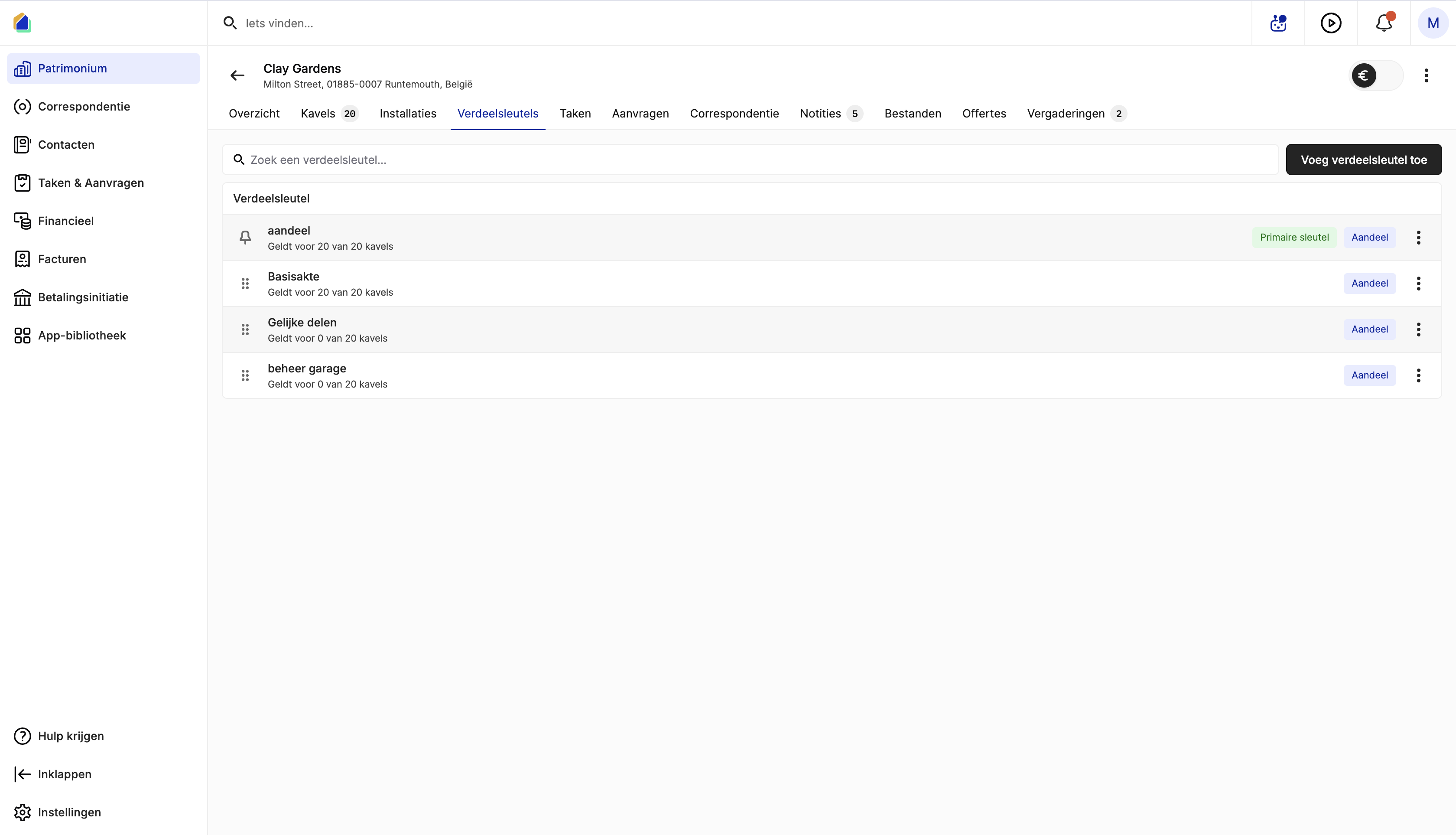Switch to Kavels tab
This screenshot has width=1456, height=835.
pos(330,114)
